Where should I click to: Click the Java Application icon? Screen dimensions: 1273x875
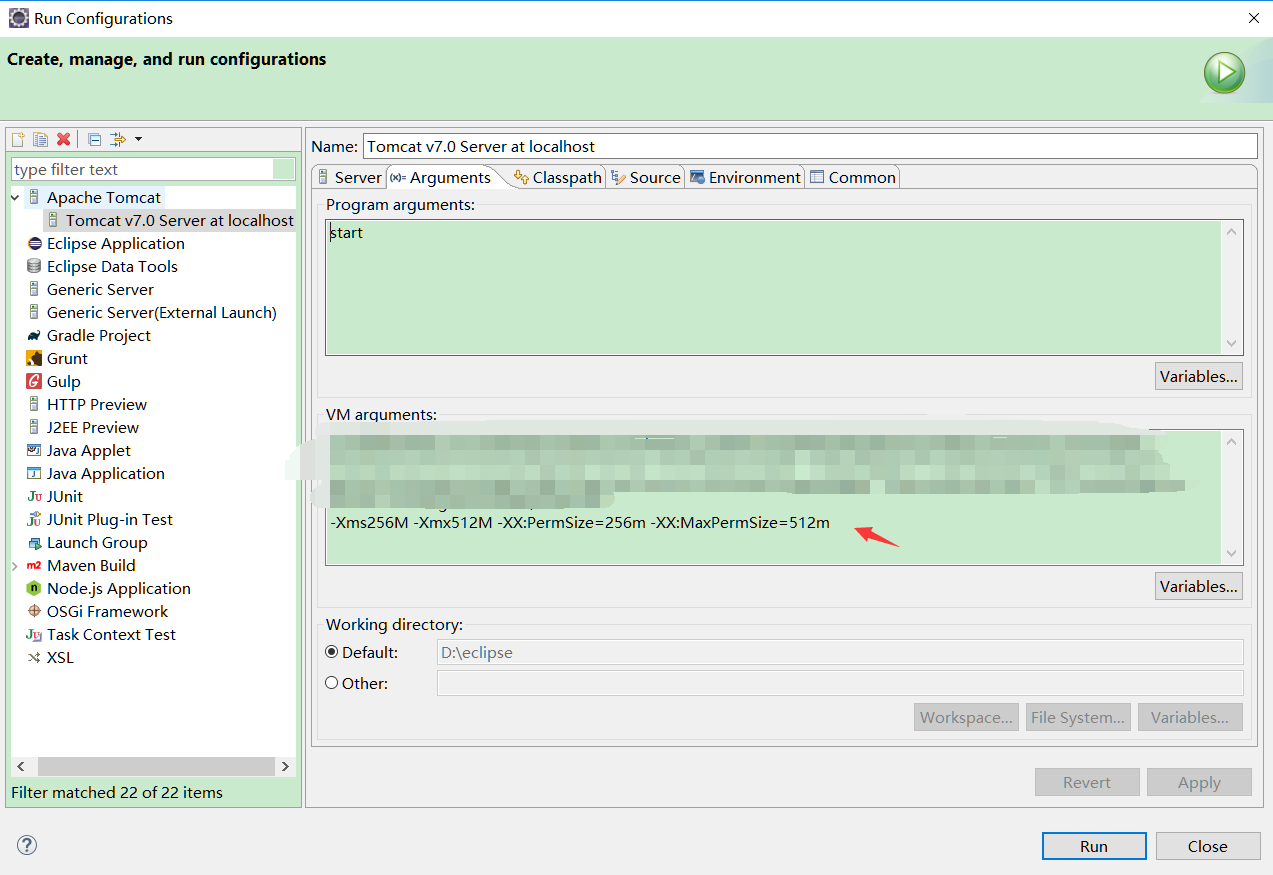34,474
